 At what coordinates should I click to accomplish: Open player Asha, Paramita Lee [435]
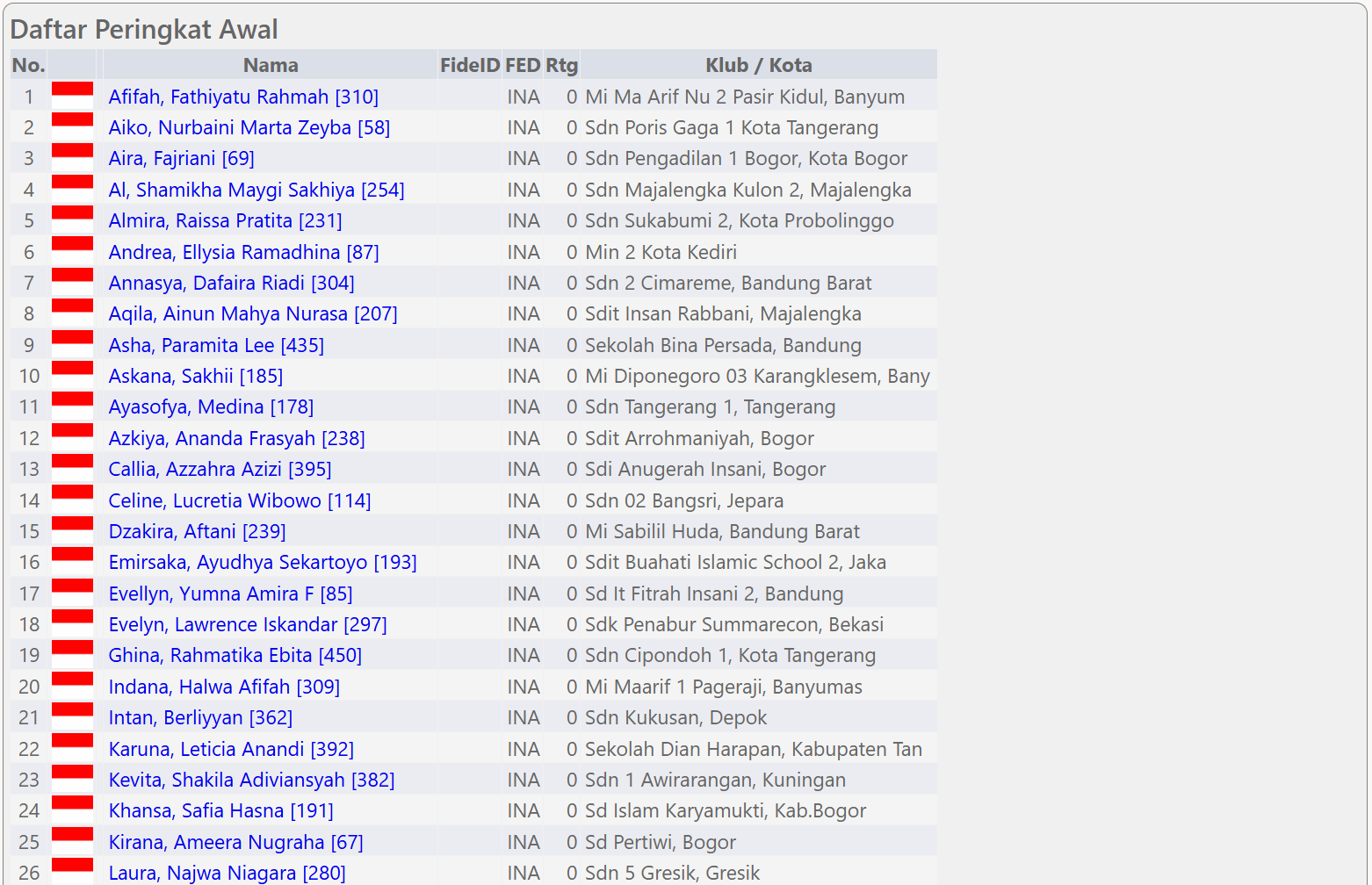point(216,345)
